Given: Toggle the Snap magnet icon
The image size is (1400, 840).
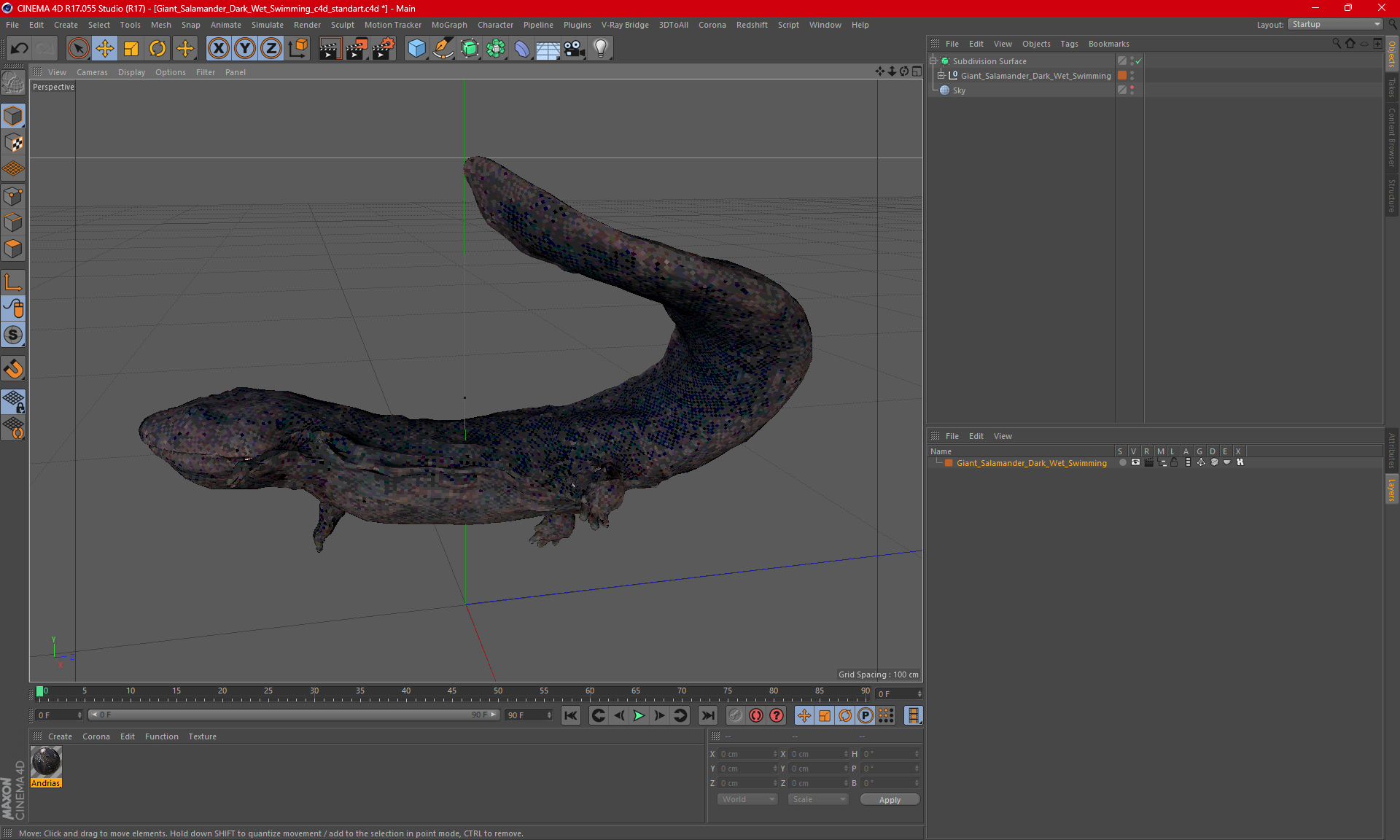Looking at the screenshot, I should [13, 369].
